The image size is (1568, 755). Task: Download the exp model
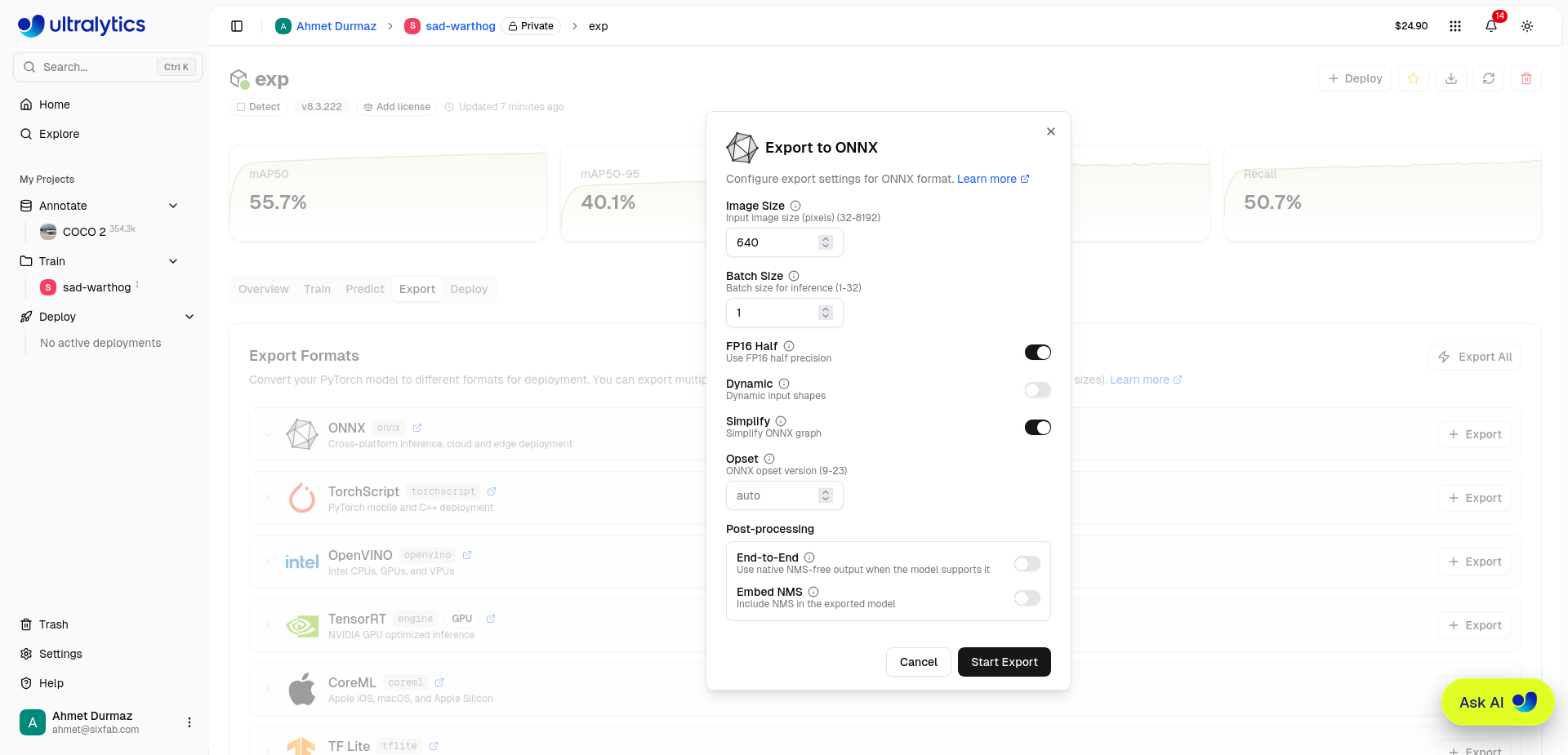click(x=1451, y=78)
